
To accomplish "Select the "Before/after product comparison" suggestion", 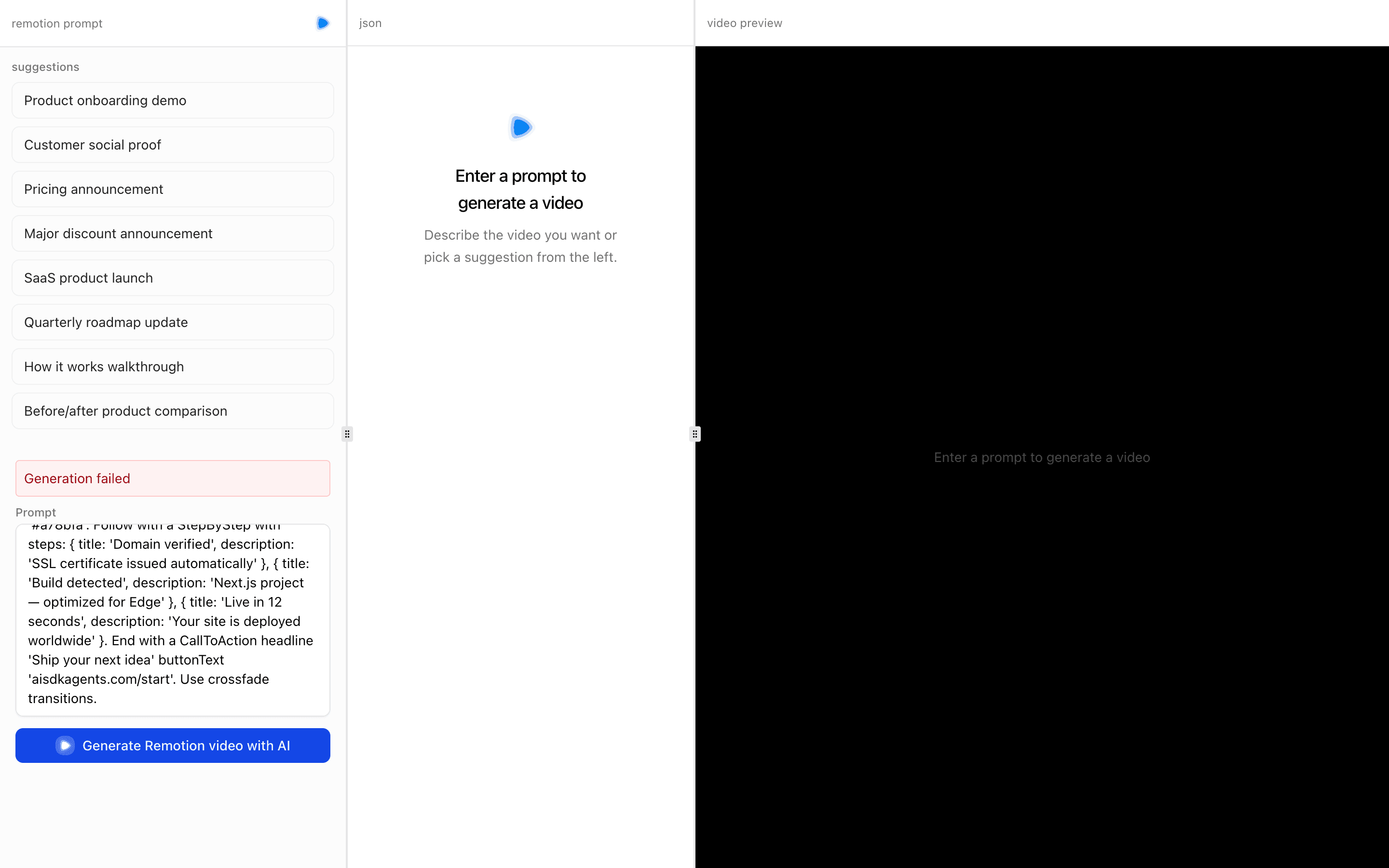I will tap(172, 410).
